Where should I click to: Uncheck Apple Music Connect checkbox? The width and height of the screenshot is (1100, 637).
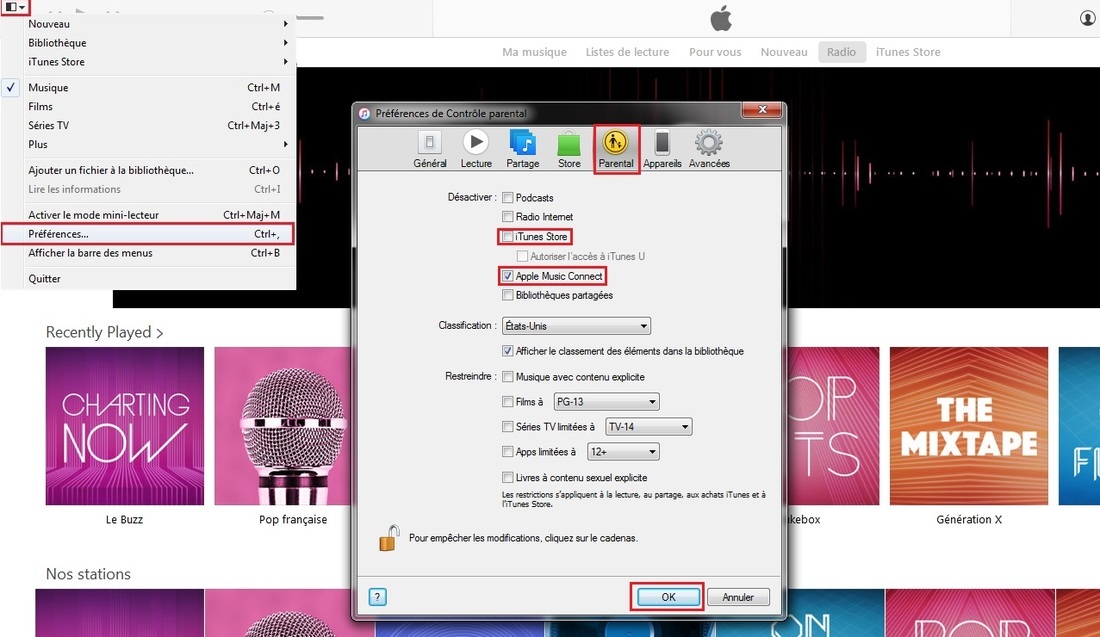click(508, 276)
